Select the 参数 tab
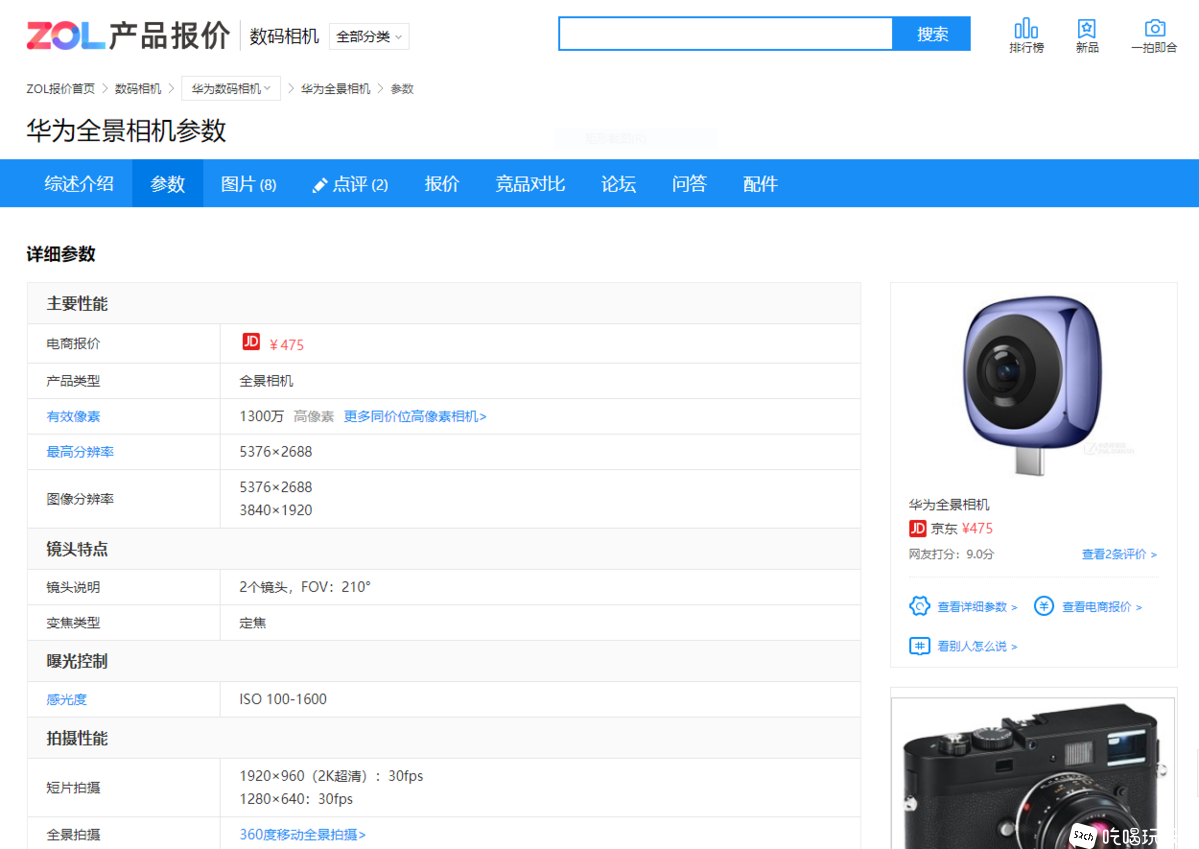The image size is (1199, 849). pyautogui.click(x=167, y=184)
